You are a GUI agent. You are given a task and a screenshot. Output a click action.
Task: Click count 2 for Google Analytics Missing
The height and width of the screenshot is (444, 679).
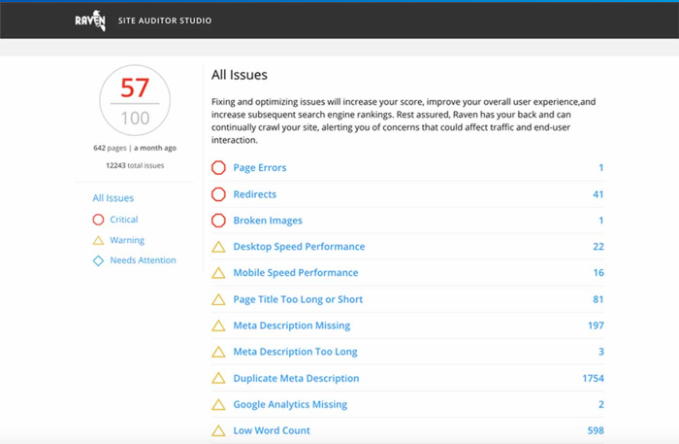601,405
